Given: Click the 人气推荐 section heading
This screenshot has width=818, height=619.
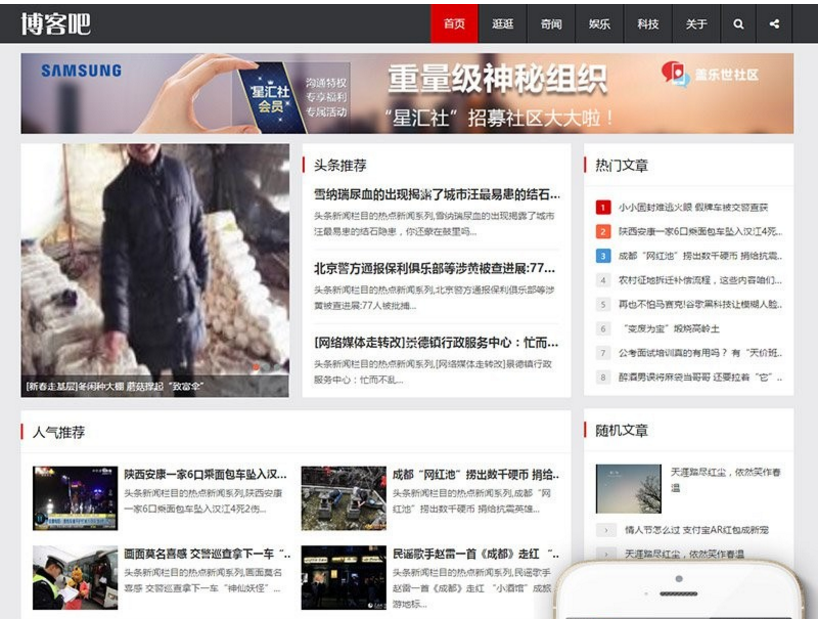Looking at the screenshot, I should pyautogui.click(x=58, y=432).
